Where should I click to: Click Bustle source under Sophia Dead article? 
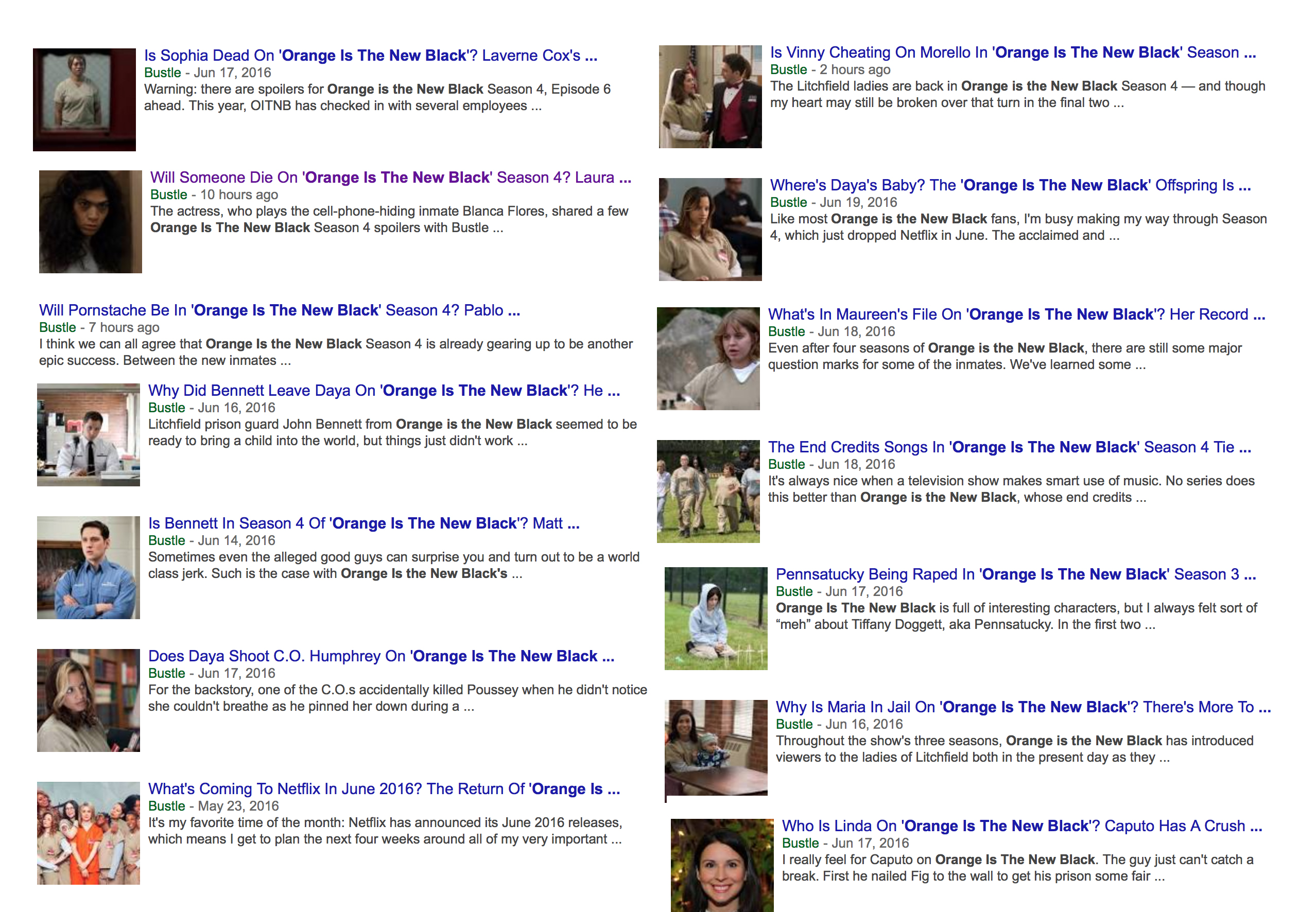162,73
